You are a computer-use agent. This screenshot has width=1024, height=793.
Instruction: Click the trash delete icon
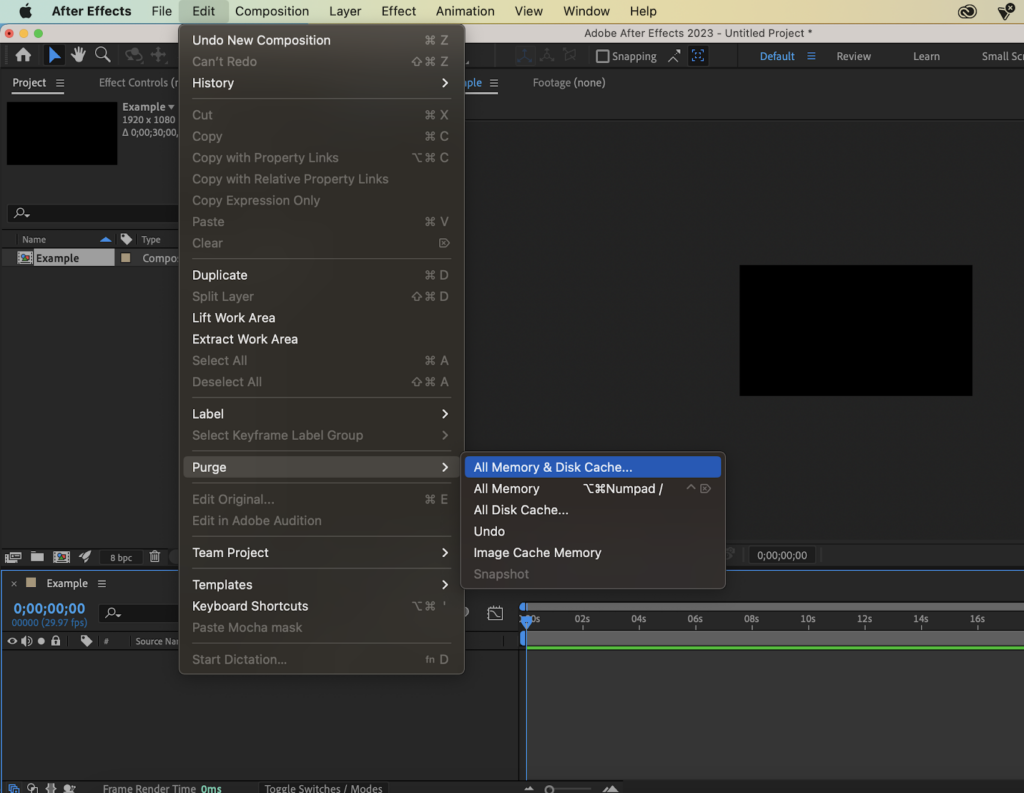[155, 557]
